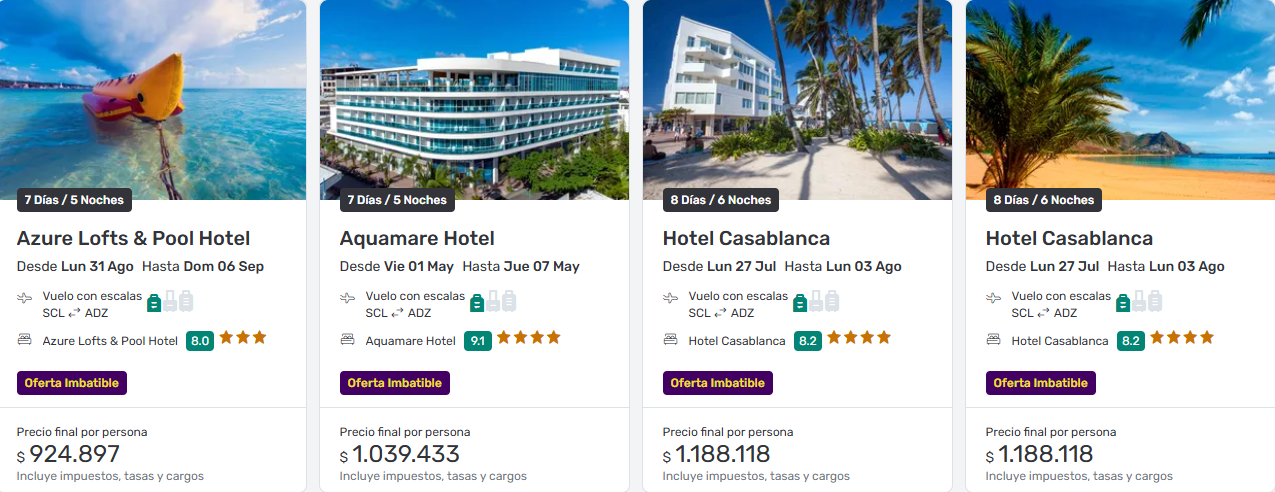1275x492 pixels.
Task: Click the airplane icon in Aquamare Hotel card
Action: (348, 298)
